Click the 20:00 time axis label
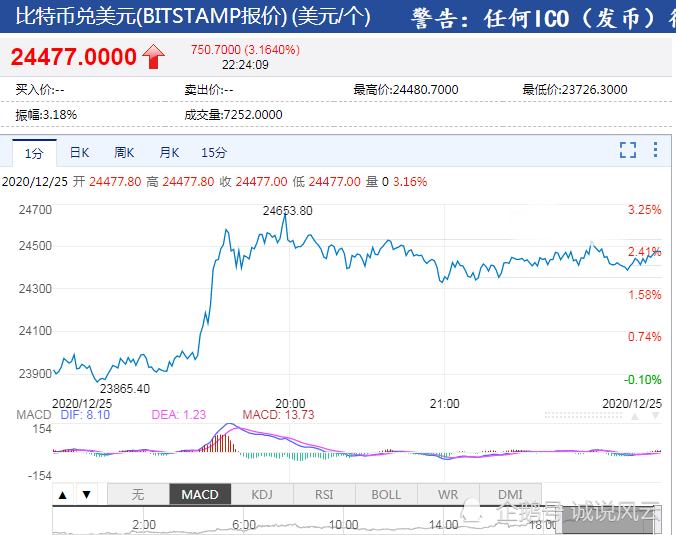This screenshot has height=535, width=676. [290, 404]
